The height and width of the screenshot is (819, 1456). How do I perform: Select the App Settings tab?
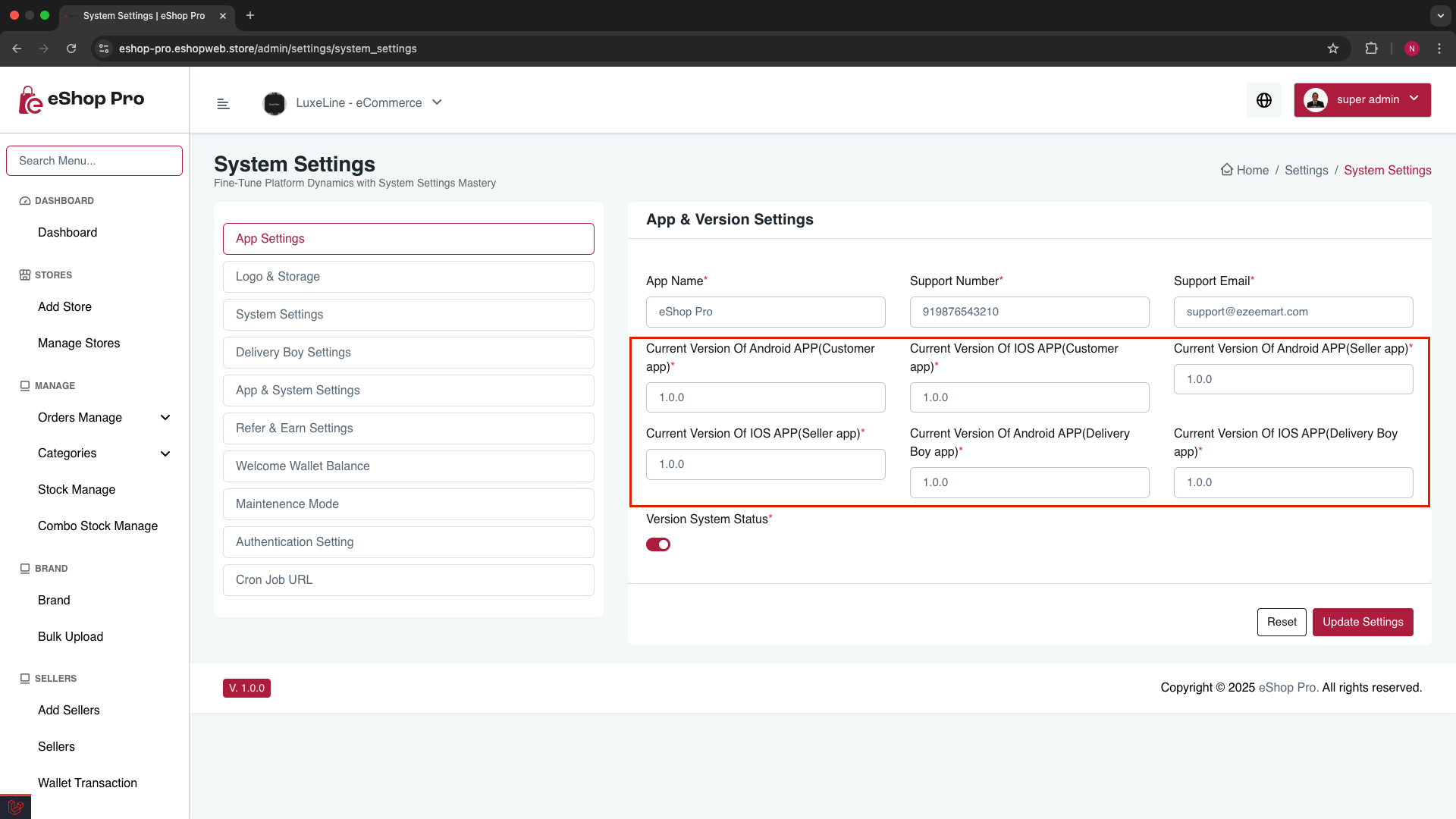pos(408,238)
